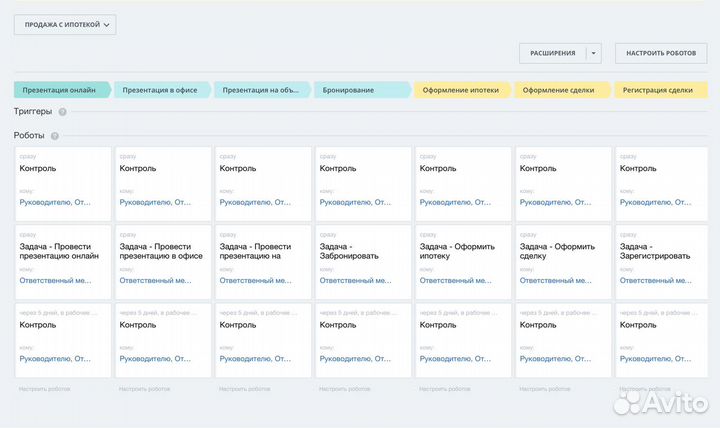This screenshot has height=428, width=720.
Task: Expand the ПРОДАЖА С ИПОТЕКОЙ pipeline selector
Action: [x=65, y=25]
